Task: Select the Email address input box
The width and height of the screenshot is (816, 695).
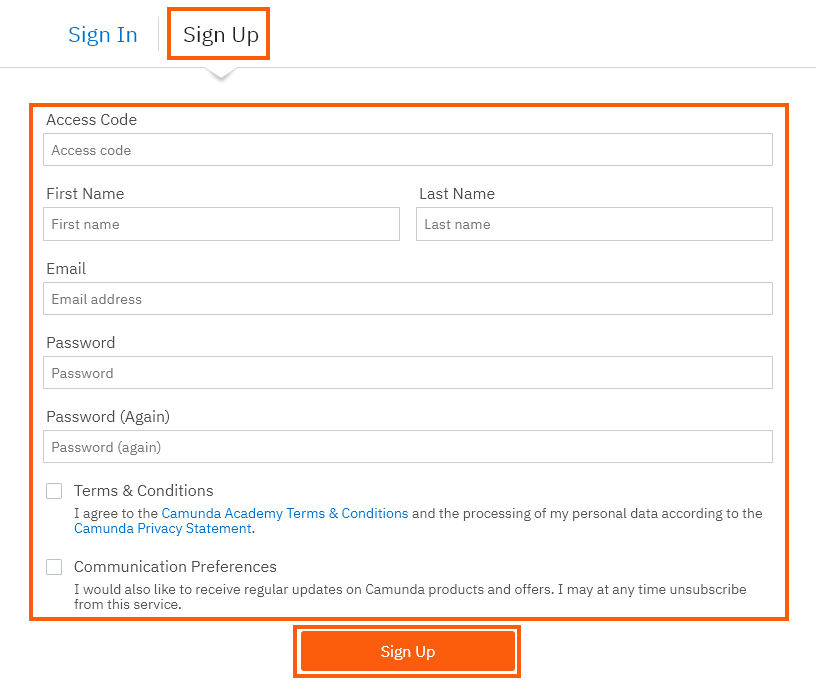Action: point(407,299)
